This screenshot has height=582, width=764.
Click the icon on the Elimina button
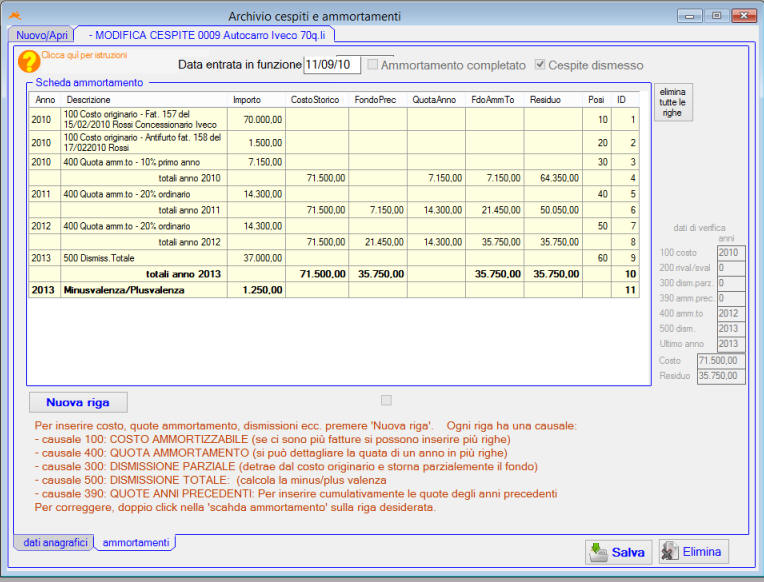669,551
